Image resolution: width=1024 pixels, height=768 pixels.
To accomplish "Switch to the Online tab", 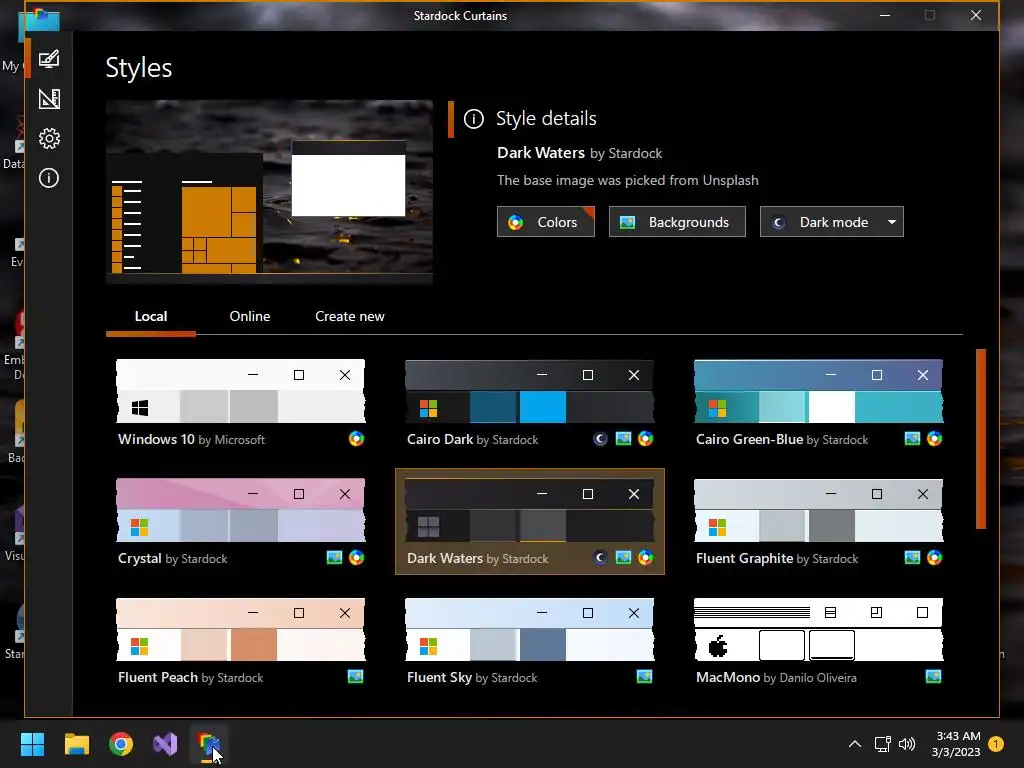I will (x=249, y=316).
